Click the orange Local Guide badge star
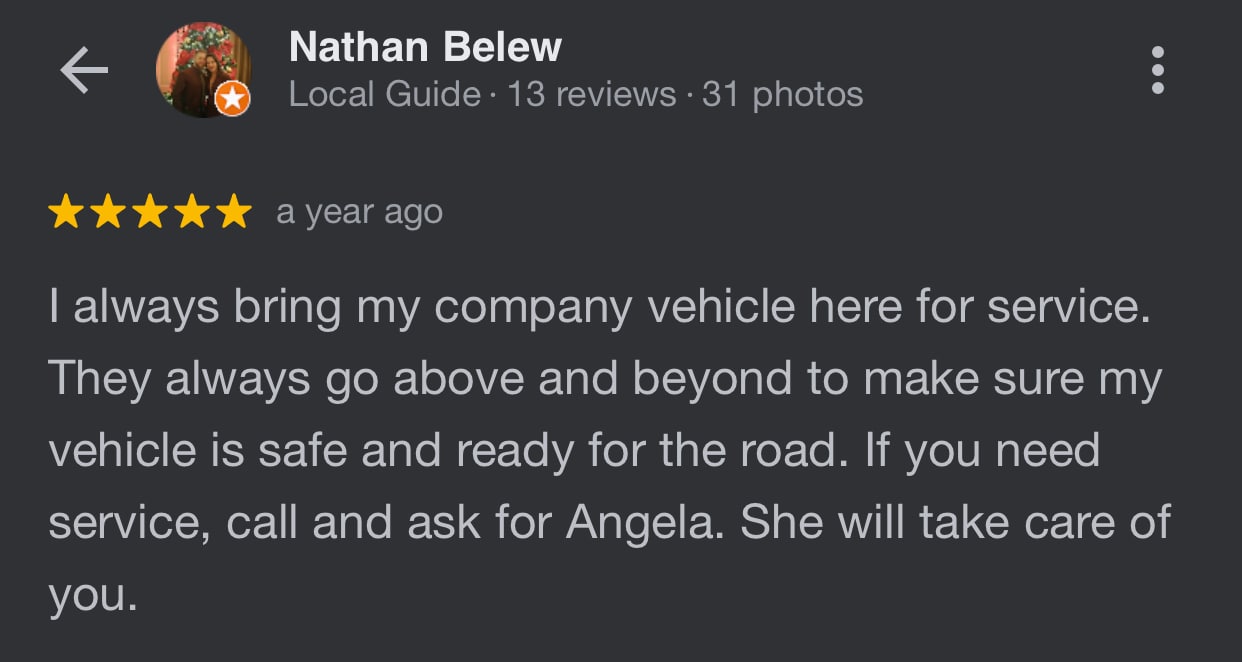This screenshot has width=1242, height=662. pos(232,98)
